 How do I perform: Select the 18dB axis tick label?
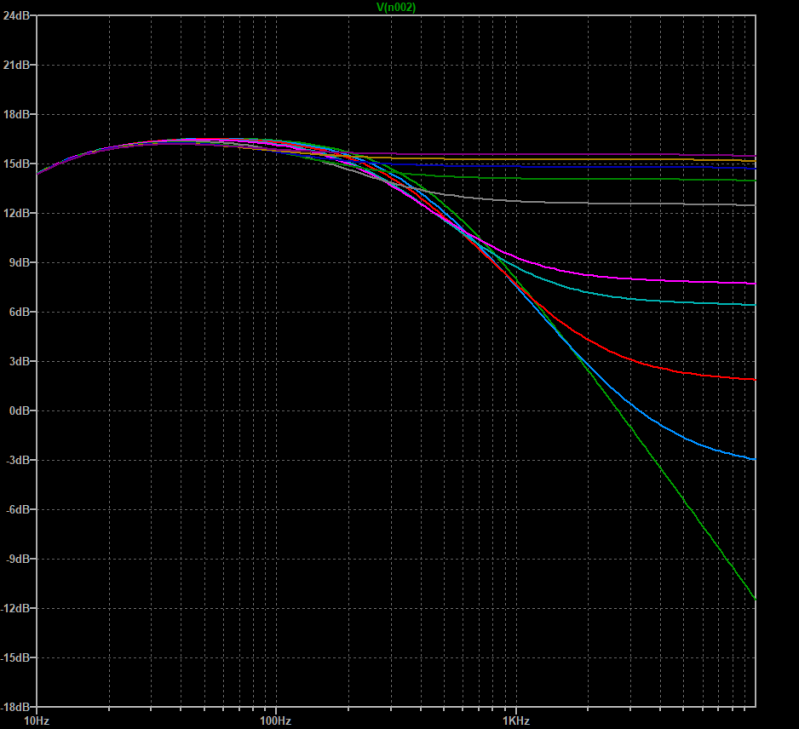(x=17, y=114)
